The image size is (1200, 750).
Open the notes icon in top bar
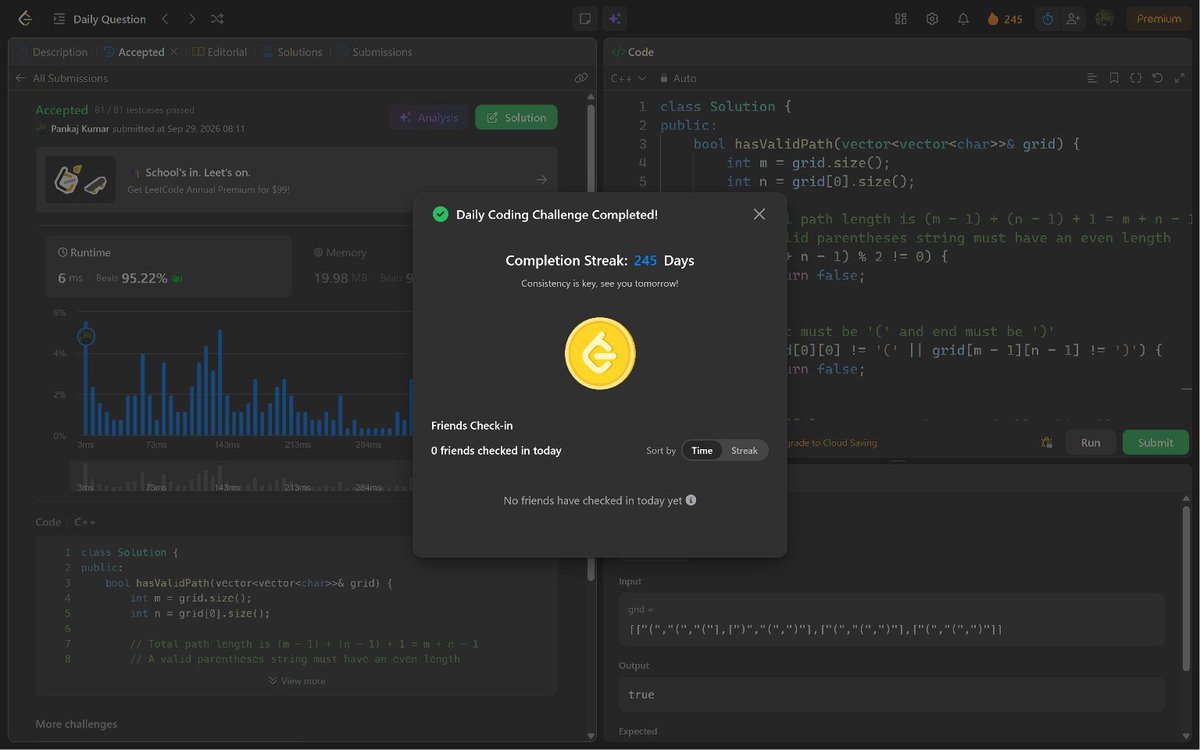tap(585, 19)
